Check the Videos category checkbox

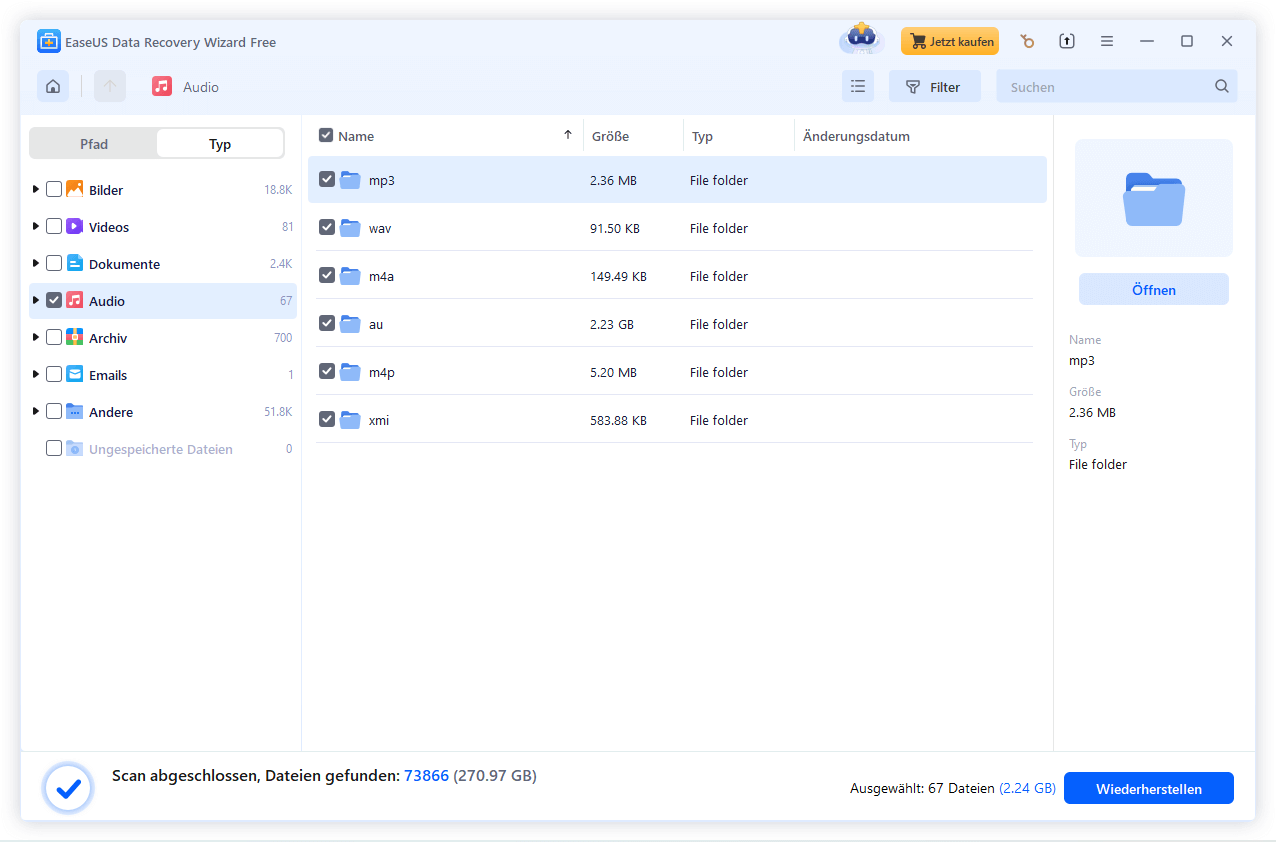tap(54, 226)
